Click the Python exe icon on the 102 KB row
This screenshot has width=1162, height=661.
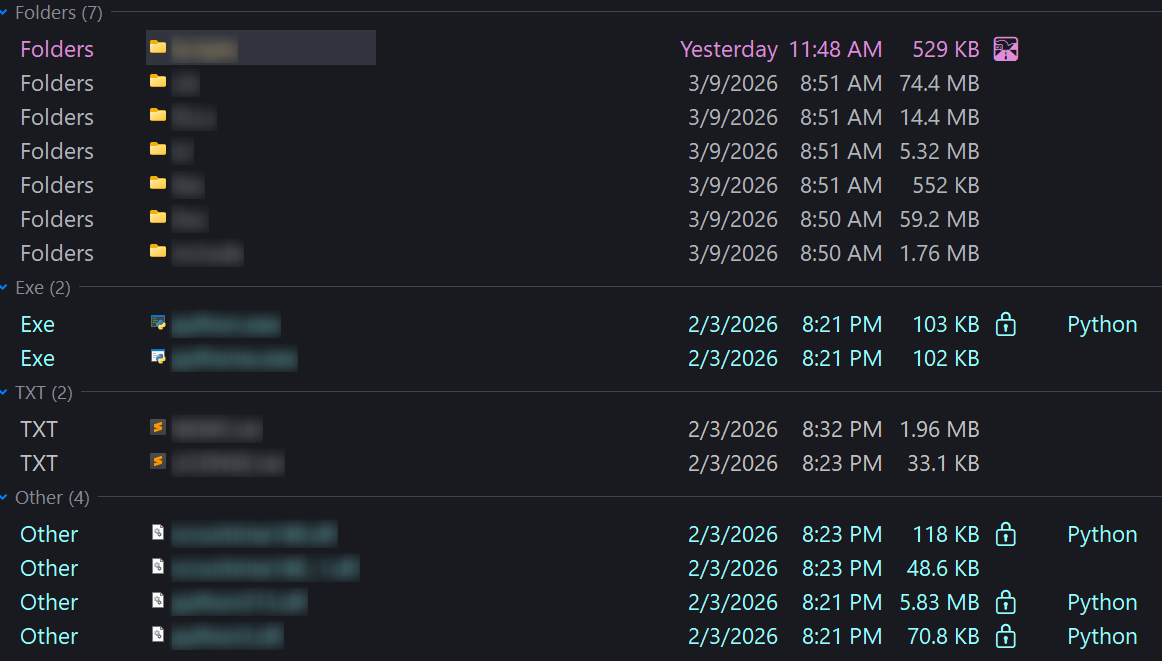click(158, 356)
